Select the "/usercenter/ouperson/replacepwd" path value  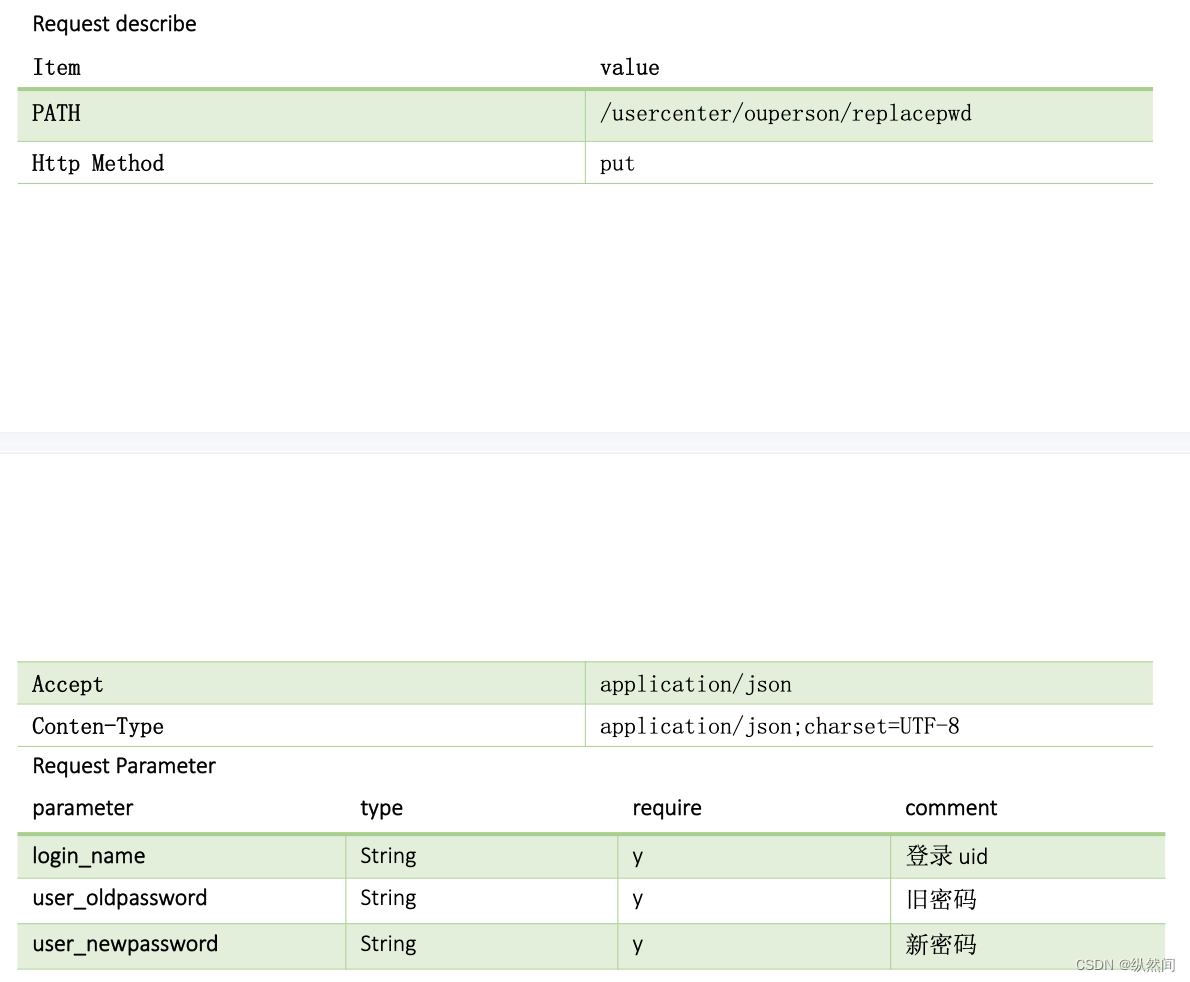coord(785,114)
